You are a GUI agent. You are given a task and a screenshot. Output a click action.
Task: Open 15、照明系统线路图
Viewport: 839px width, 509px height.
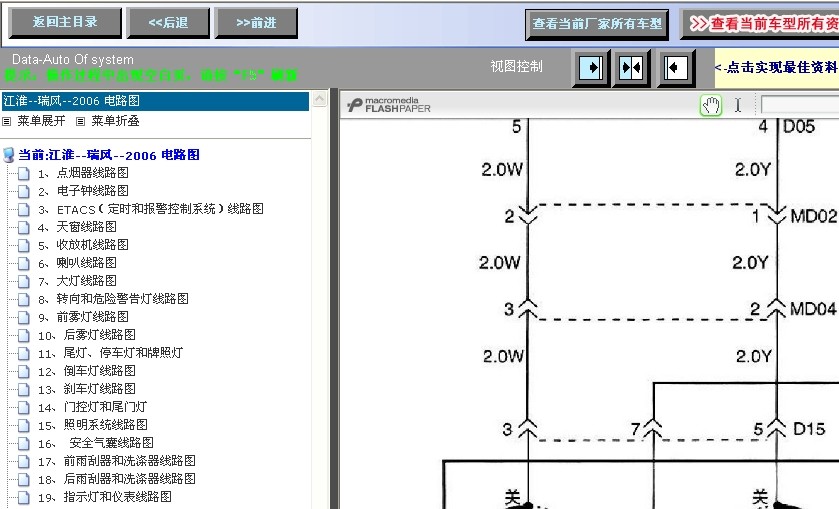pos(93,425)
